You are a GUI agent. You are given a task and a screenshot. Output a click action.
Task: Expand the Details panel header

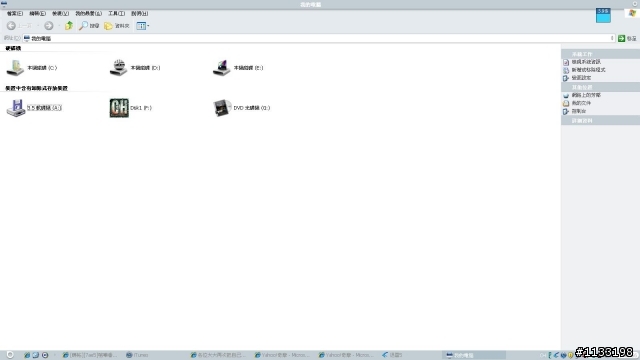(x=600, y=121)
